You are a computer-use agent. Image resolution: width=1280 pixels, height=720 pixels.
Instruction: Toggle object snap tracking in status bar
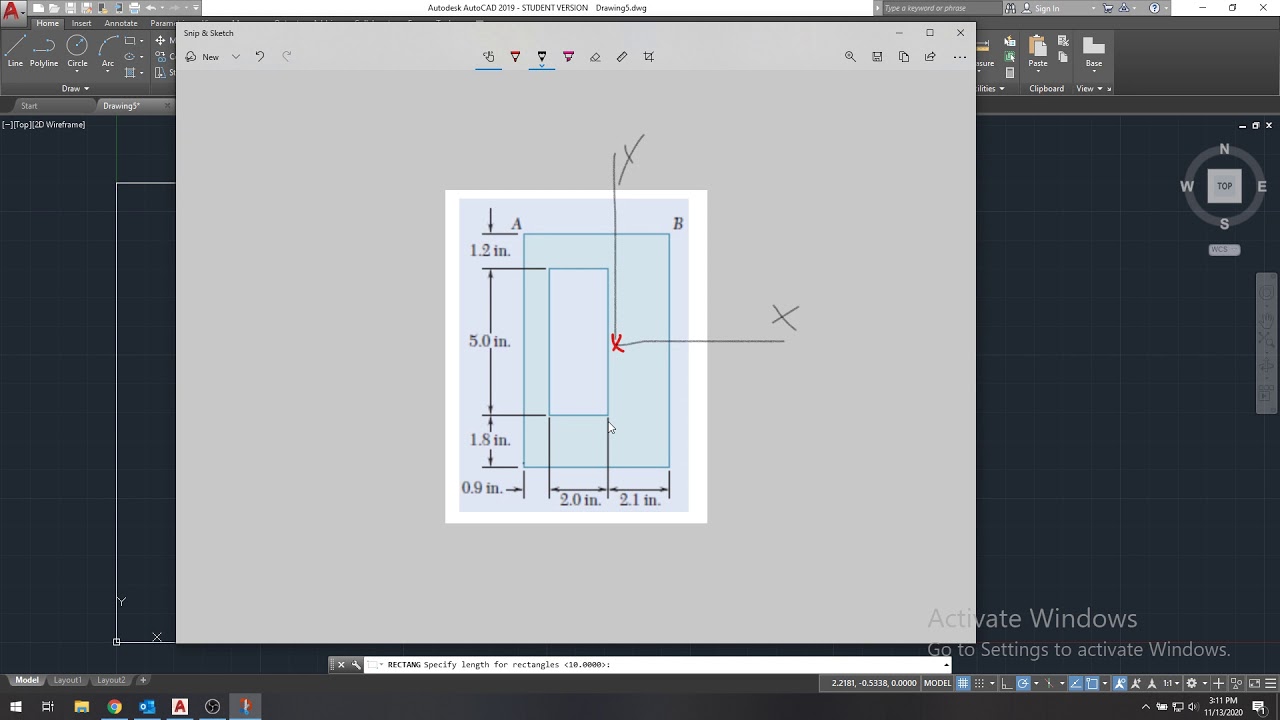click(1076, 683)
